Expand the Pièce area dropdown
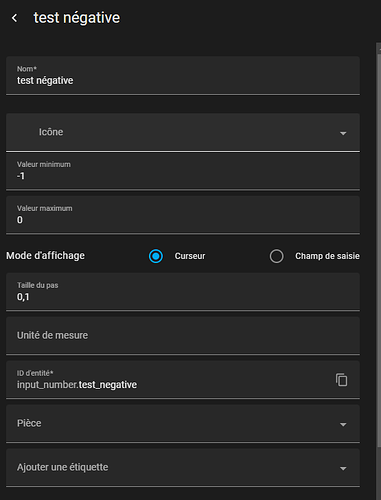 point(343,424)
